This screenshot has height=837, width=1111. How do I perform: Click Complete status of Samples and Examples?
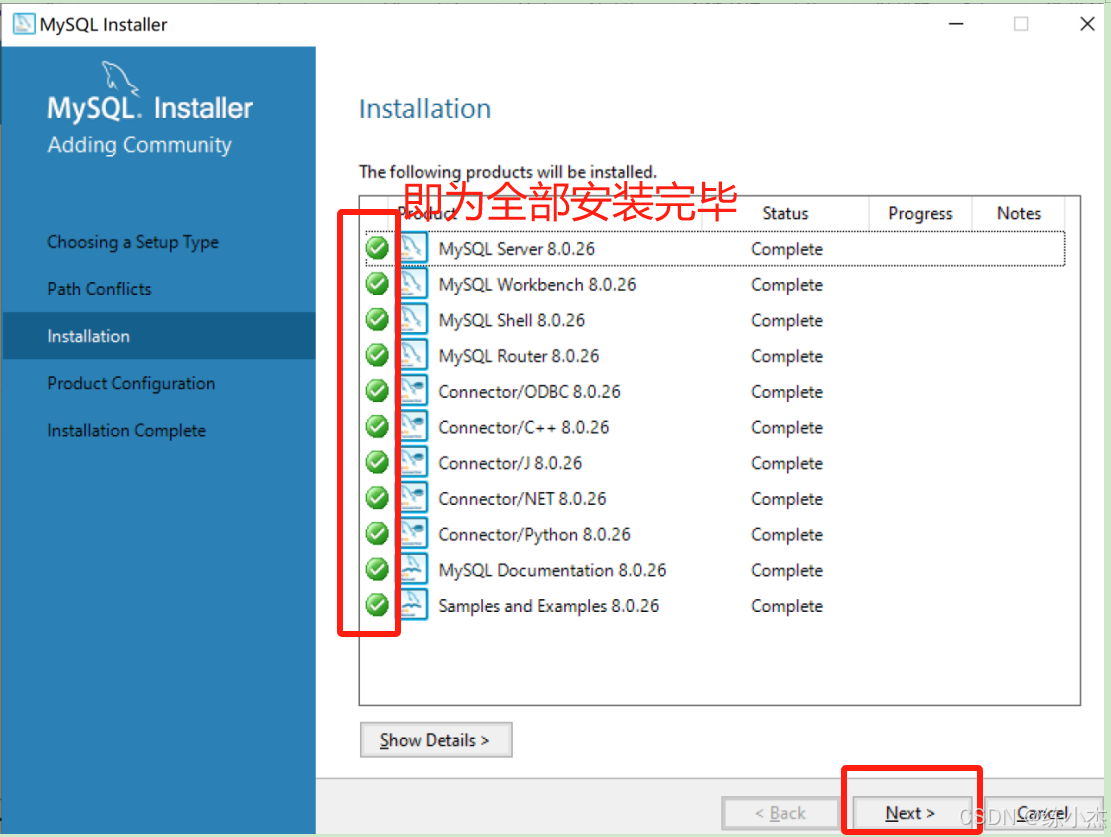[786, 606]
